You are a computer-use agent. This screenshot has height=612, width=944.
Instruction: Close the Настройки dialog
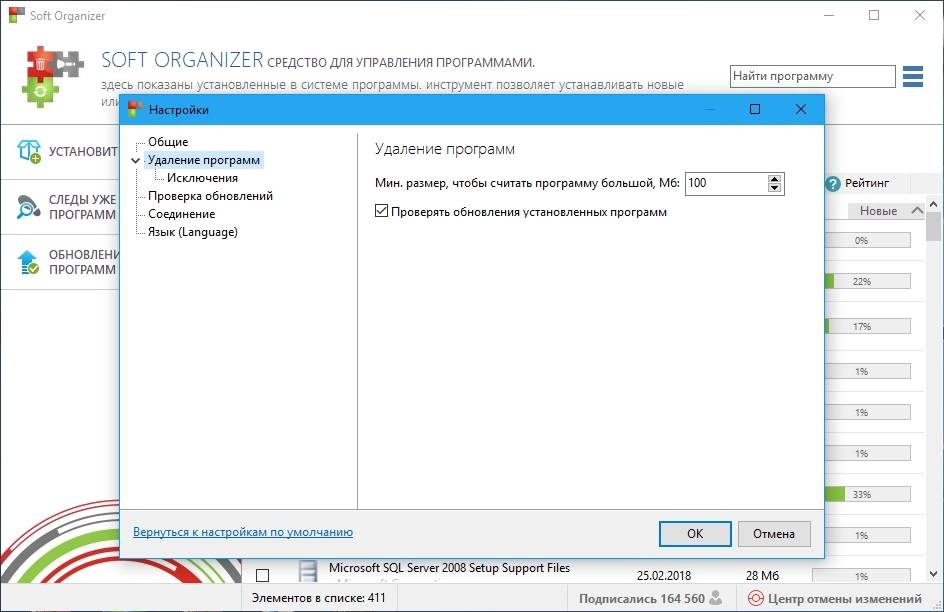point(801,110)
